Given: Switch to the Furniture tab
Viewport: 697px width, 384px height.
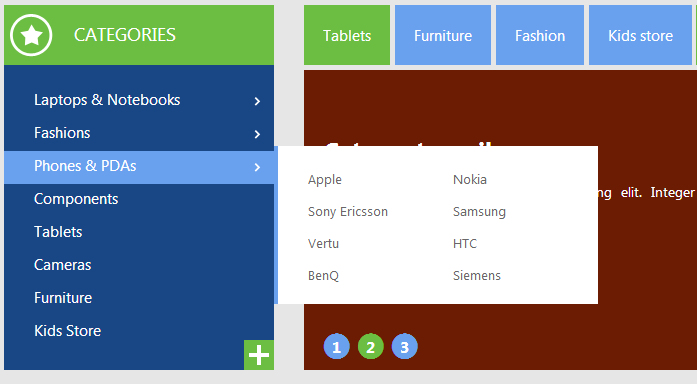Looking at the screenshot, I should coord(443,35).
